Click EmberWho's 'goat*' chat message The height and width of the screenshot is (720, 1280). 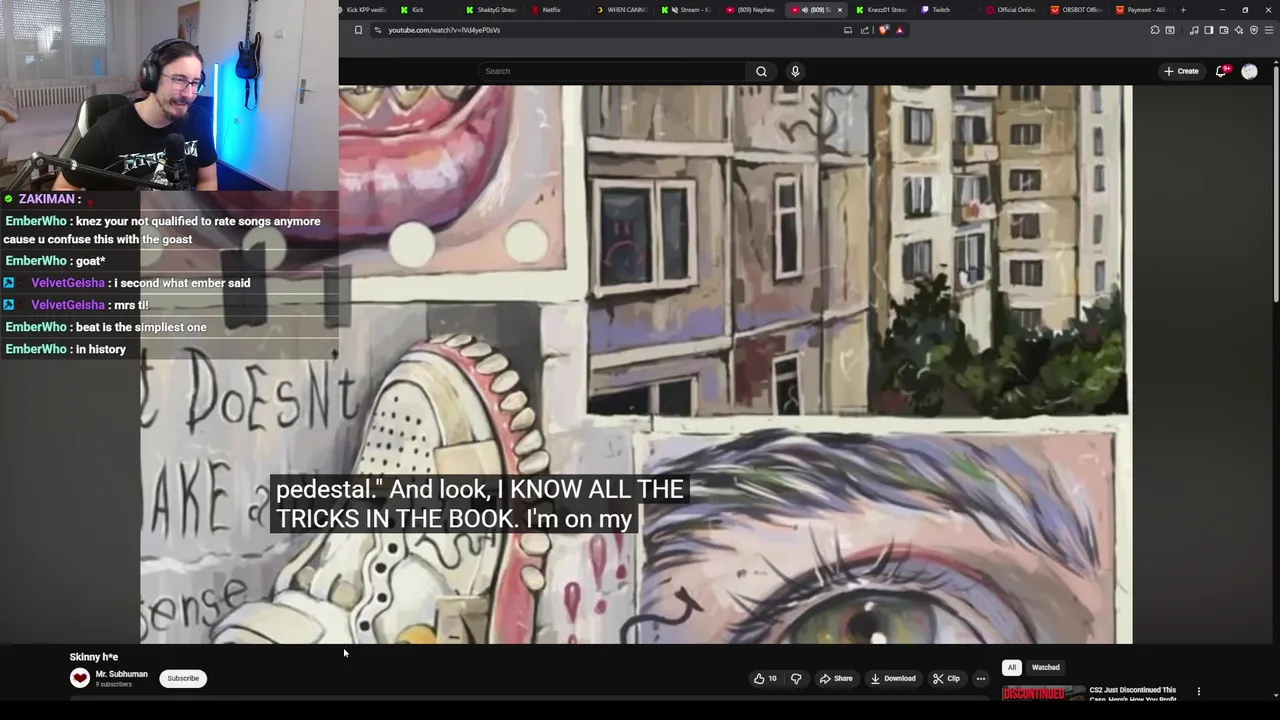90,261
